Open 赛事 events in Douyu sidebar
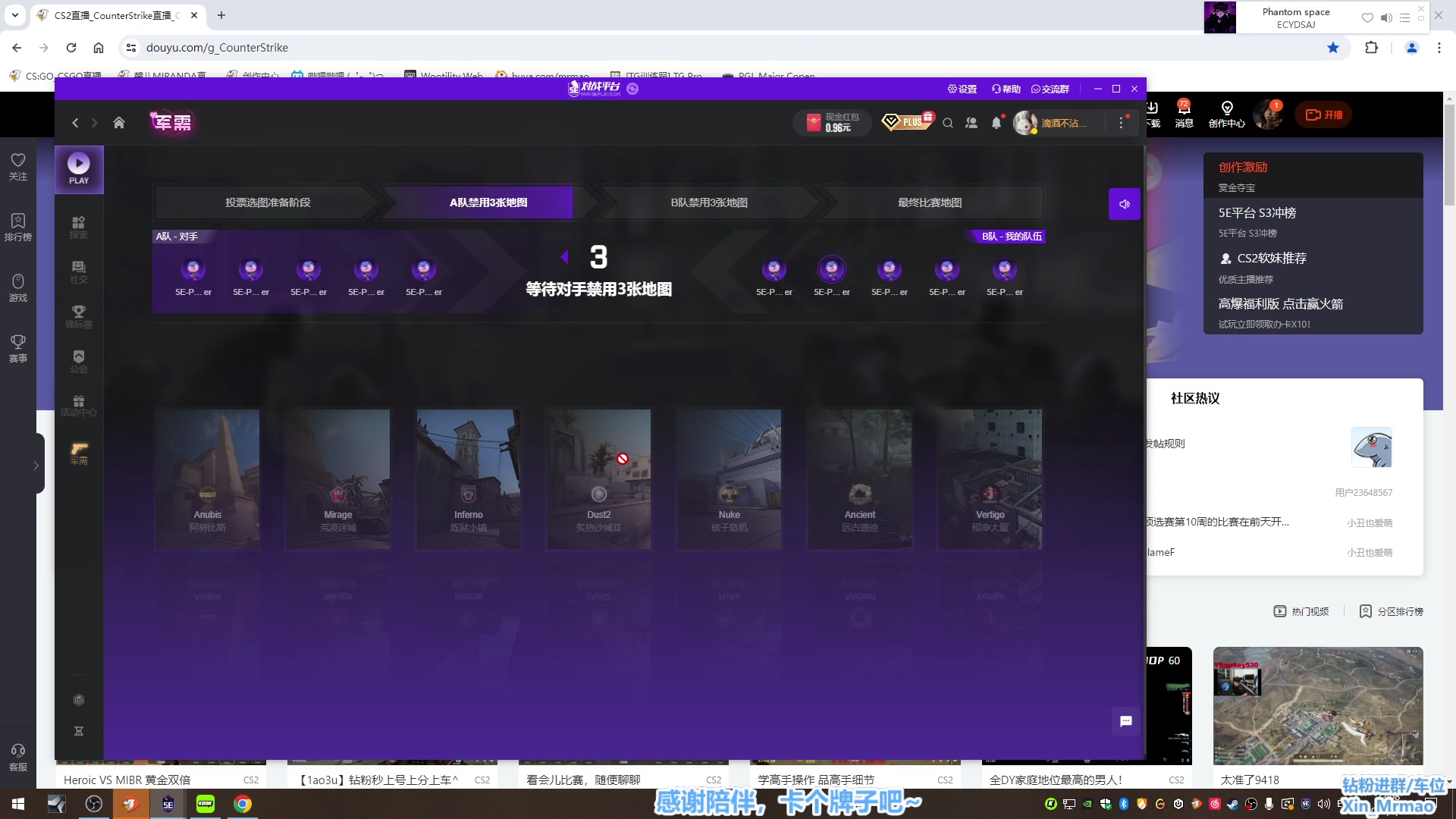 coord(18,349)
